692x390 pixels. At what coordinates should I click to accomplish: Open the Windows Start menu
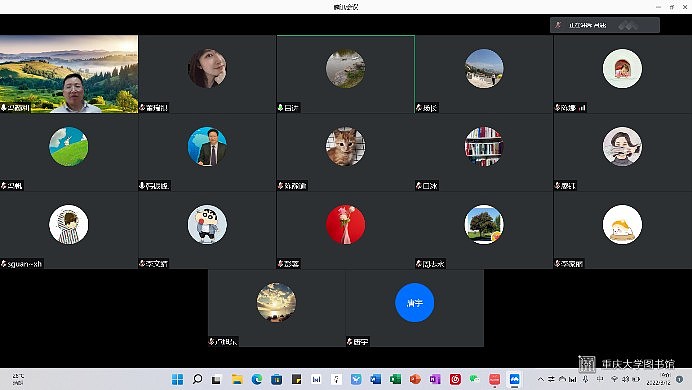[x=177, y=379]
